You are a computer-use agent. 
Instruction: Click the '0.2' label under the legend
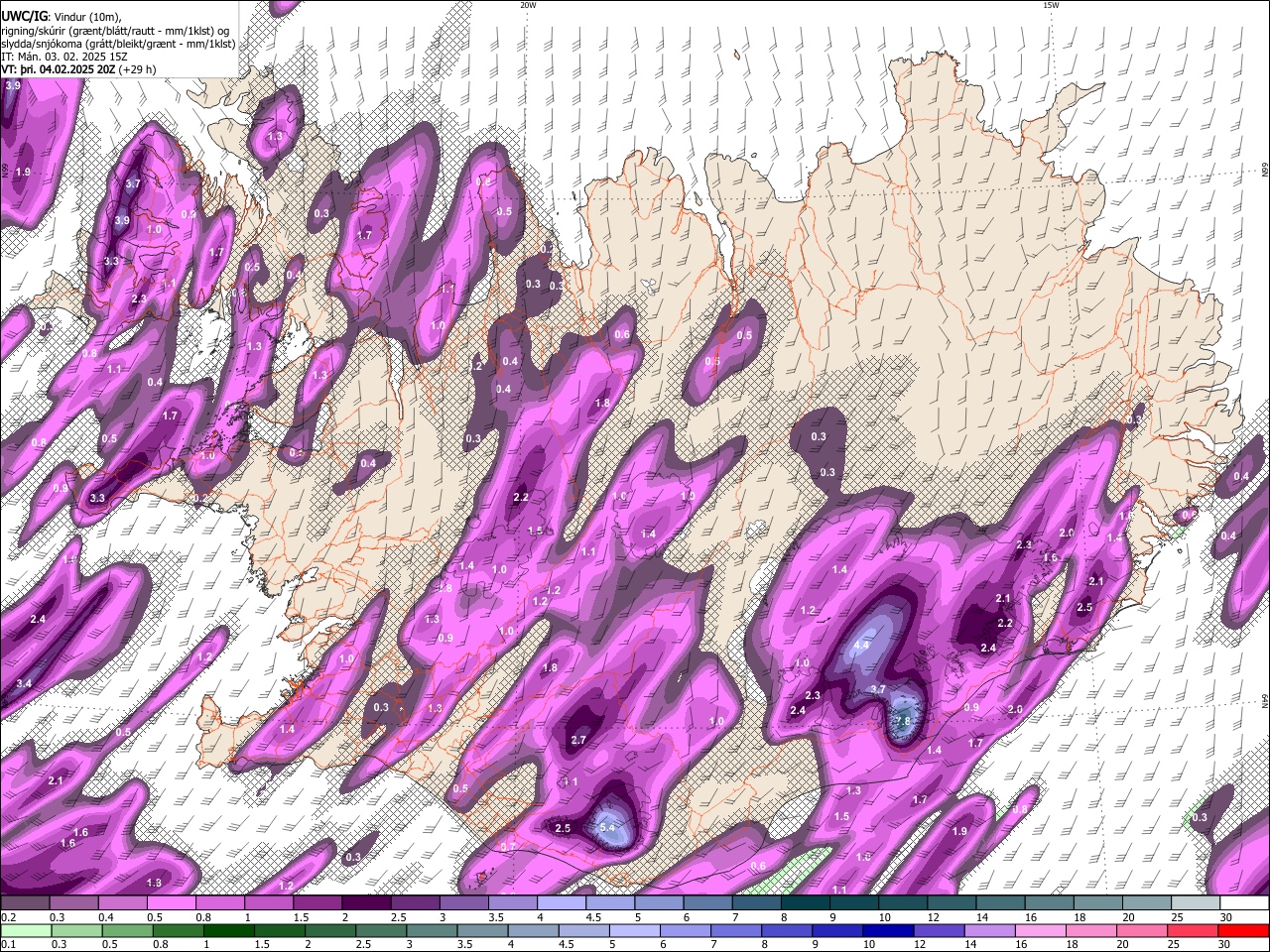(8, 917)
